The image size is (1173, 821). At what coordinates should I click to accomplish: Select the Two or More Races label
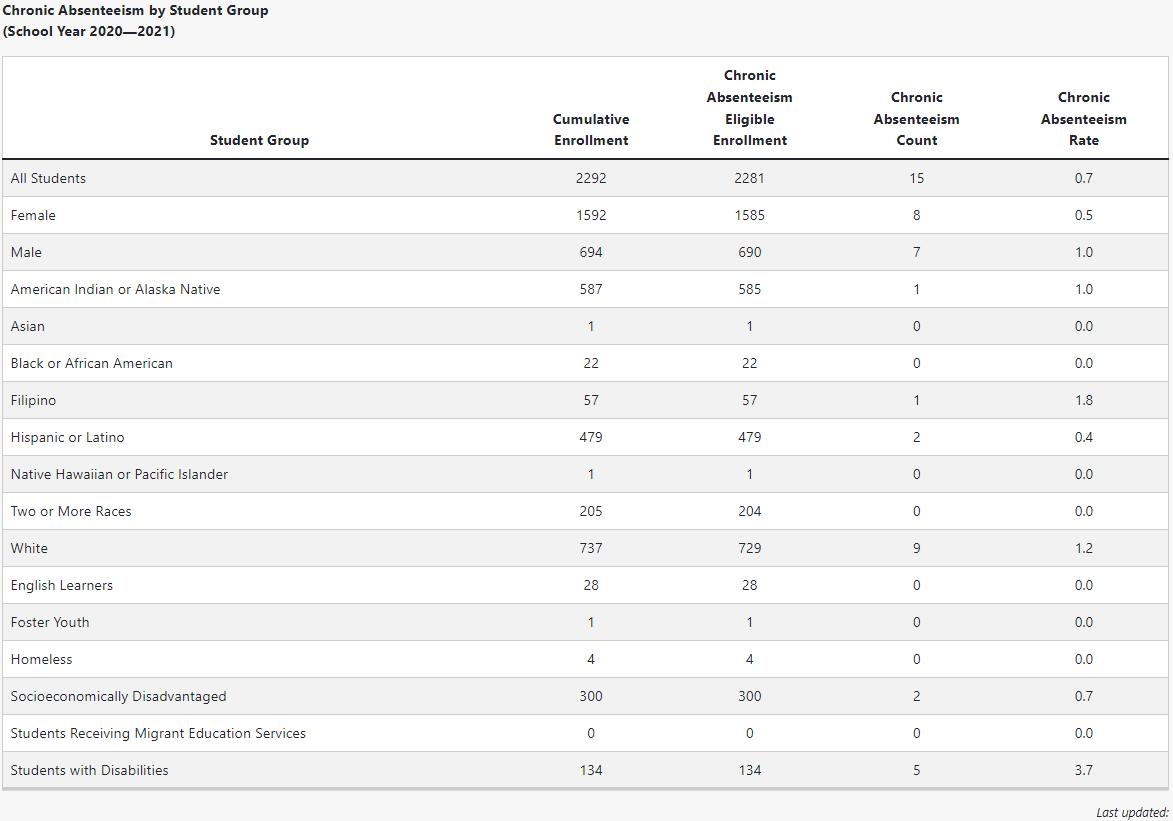71,511
